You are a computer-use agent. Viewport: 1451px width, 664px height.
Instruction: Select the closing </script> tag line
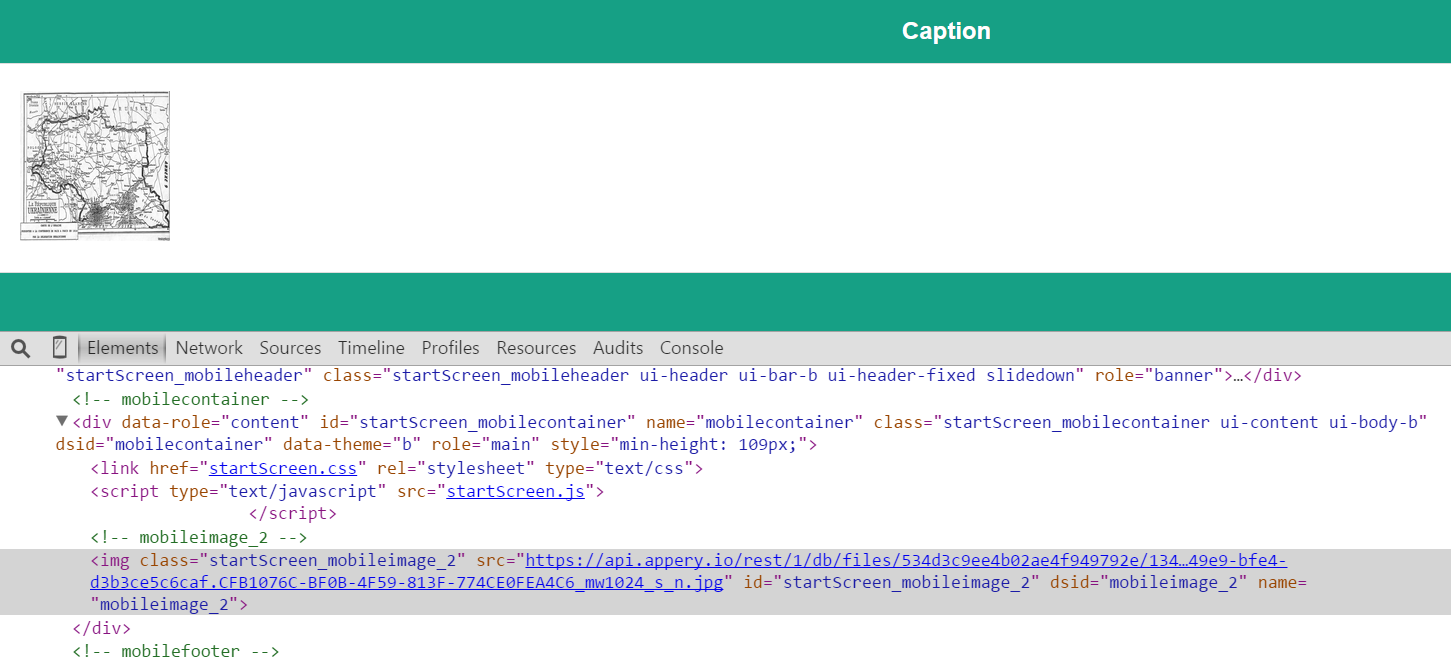pyautogui.click(x=292, y=514)
